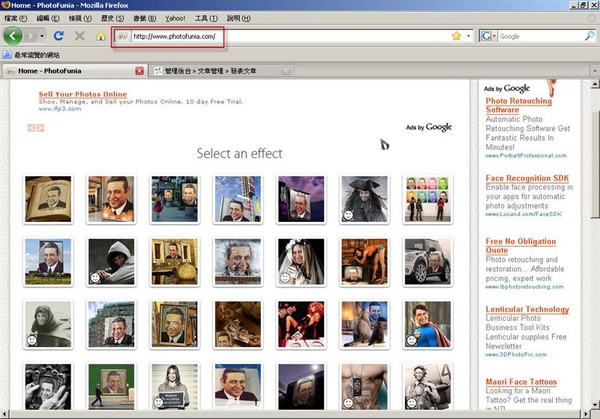Click the stop loading X icon
600x419 pixels.
tap(80, 36)
